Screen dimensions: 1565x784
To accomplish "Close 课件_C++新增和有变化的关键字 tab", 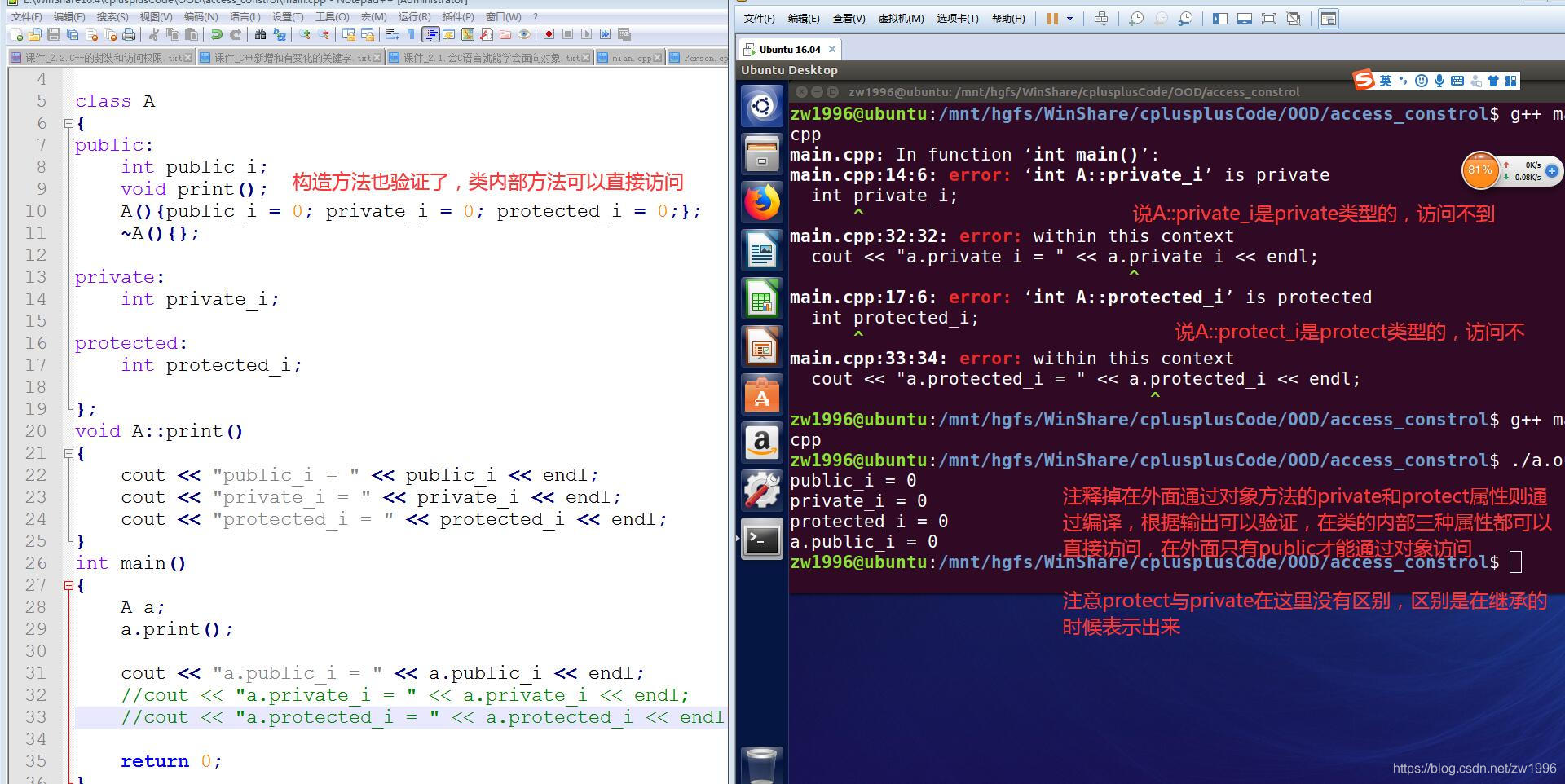I will point(377,58).
